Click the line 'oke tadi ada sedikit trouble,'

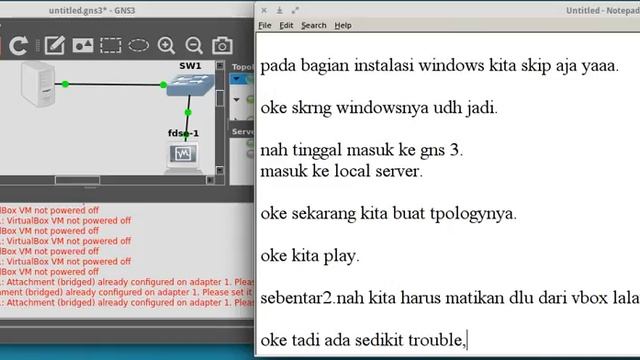[363, 340]
